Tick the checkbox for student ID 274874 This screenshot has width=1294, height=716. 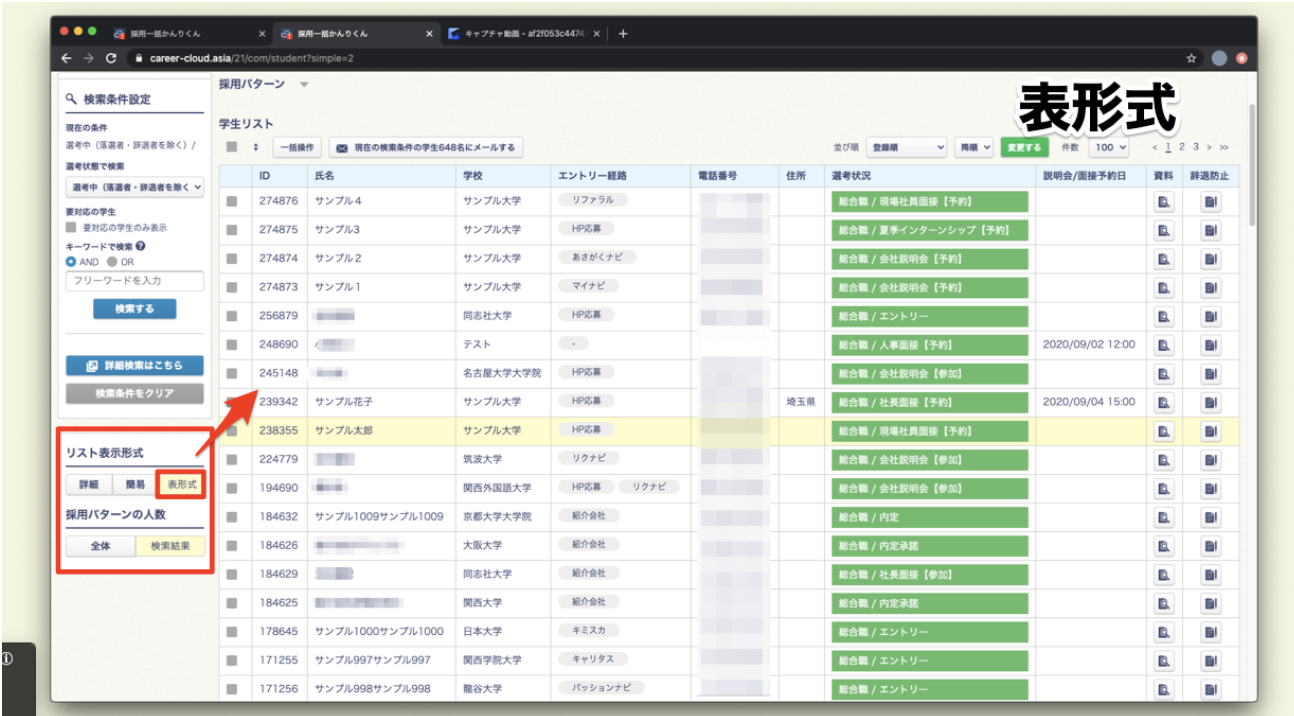232,259
